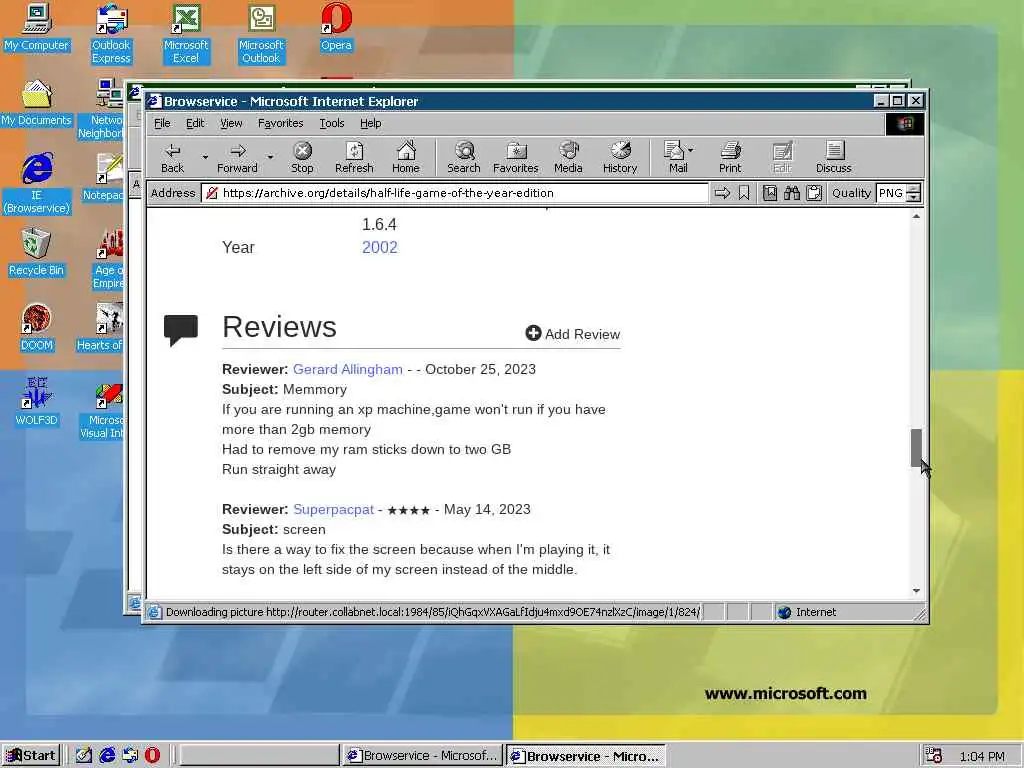The height and width of the screenshot is (768, 1024).
Task: Select the Outlook Express desktop icon
Action: coord(111,34)
